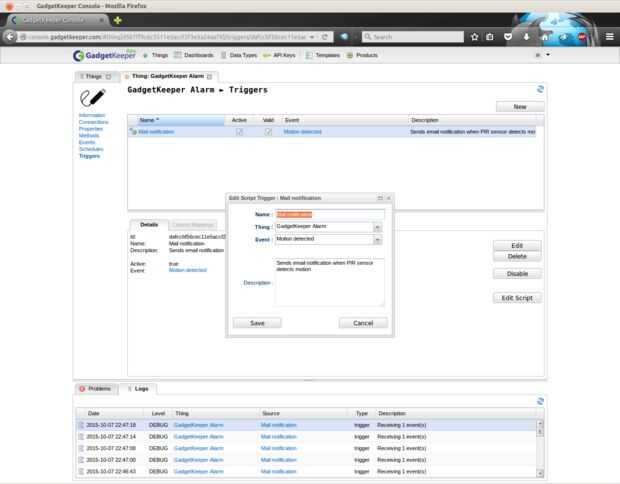Click the Pocket icon in Firefox toolbar
The width and height of the screenshot is (620, 484).
tap(508, 37)
